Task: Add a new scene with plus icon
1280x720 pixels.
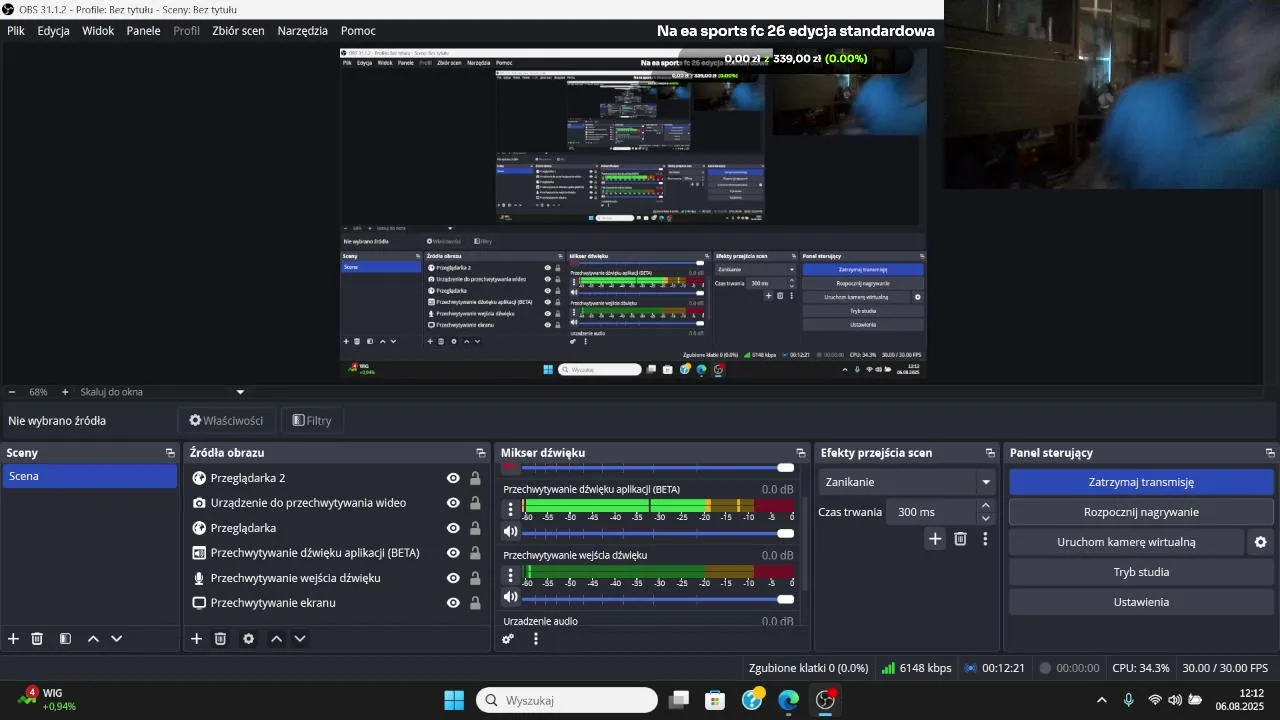Action: 13,639
